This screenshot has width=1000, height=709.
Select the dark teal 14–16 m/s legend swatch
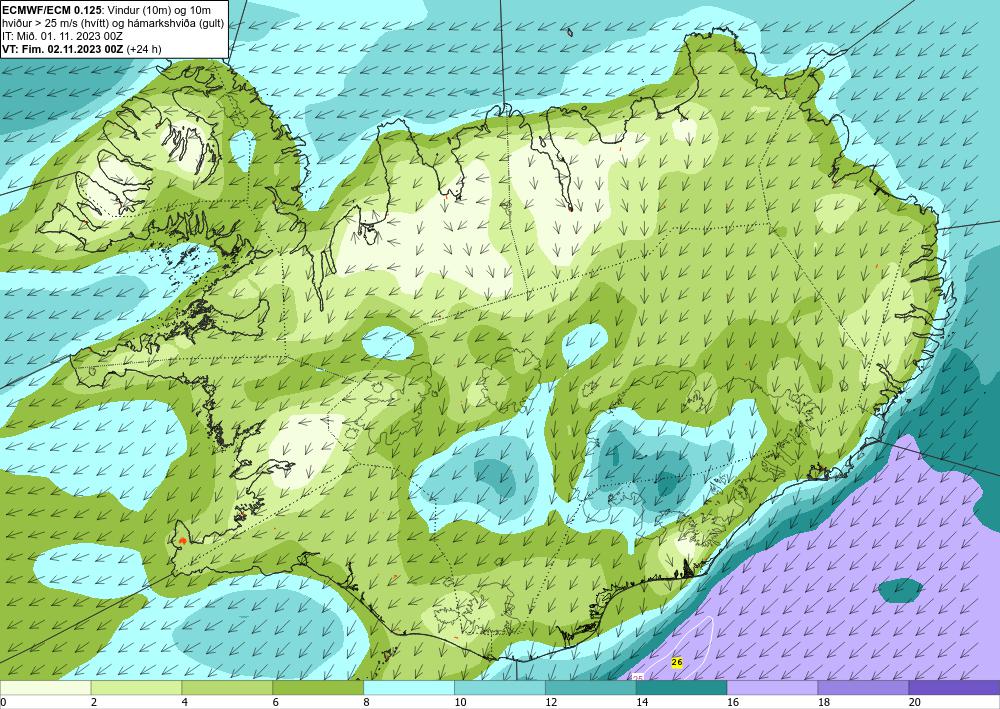point(682,688)
